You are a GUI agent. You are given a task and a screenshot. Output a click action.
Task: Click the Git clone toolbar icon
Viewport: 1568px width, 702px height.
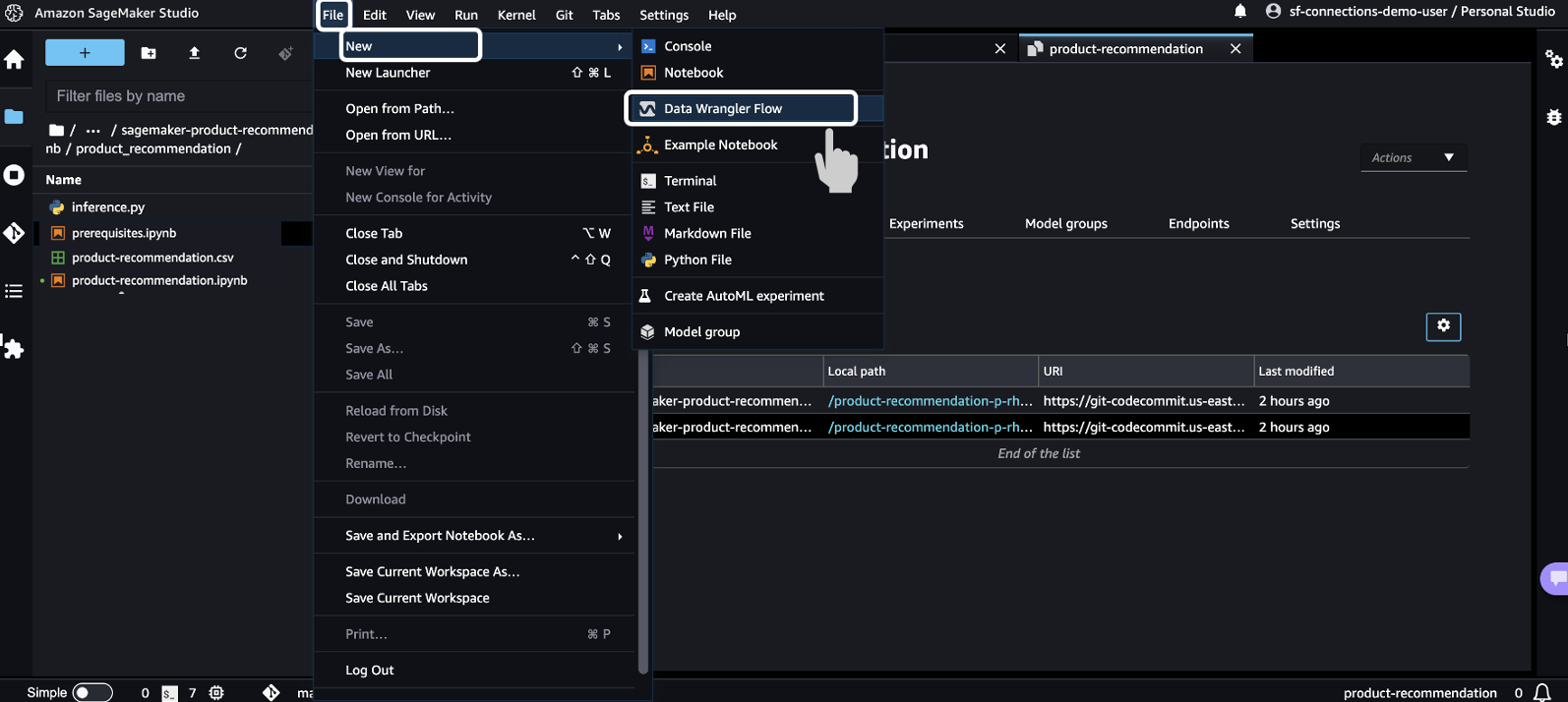(x=285, y=53)
